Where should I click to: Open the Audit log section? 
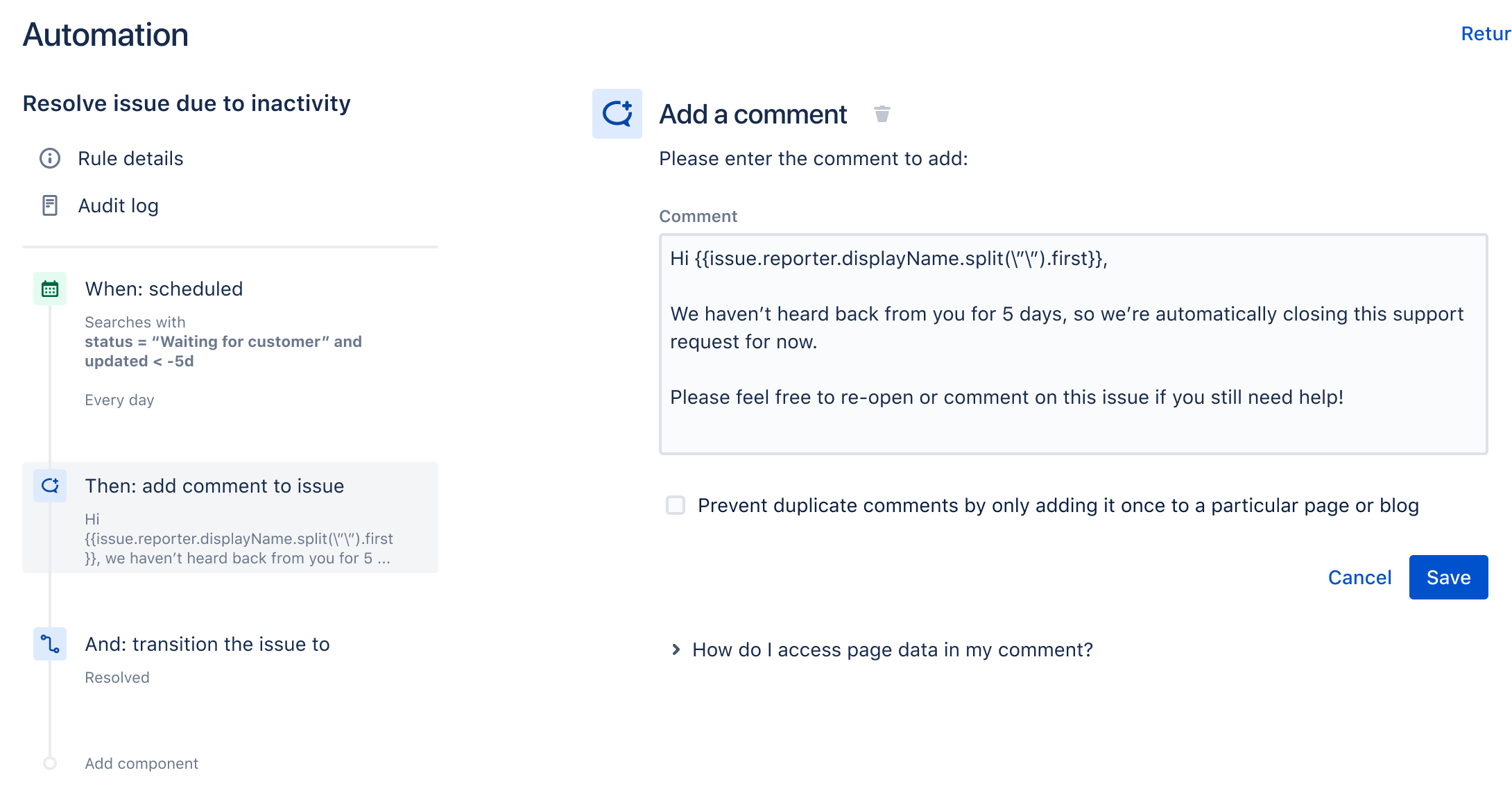(119, 205)
